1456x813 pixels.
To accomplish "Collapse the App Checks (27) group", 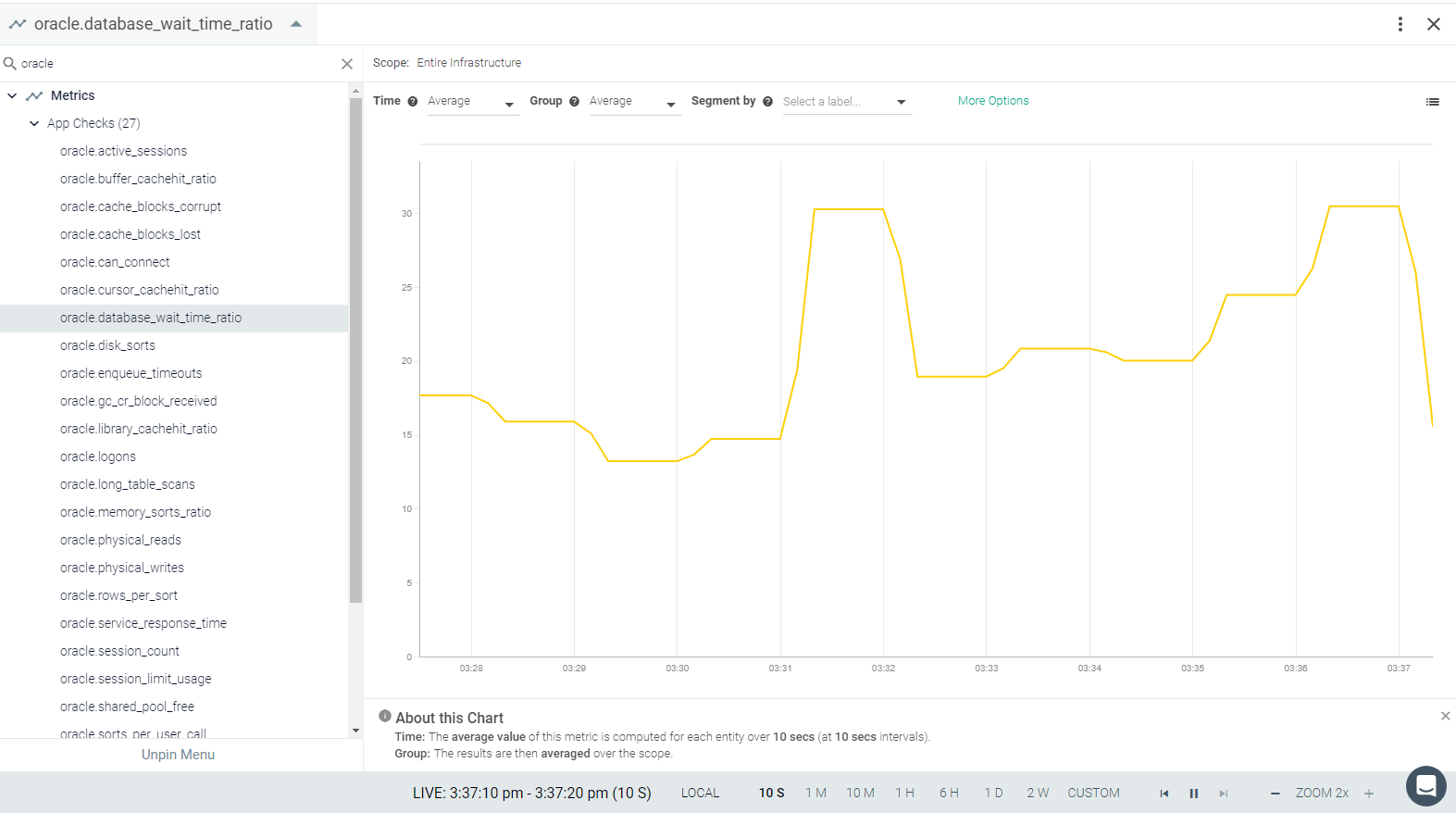I will 34,123.
